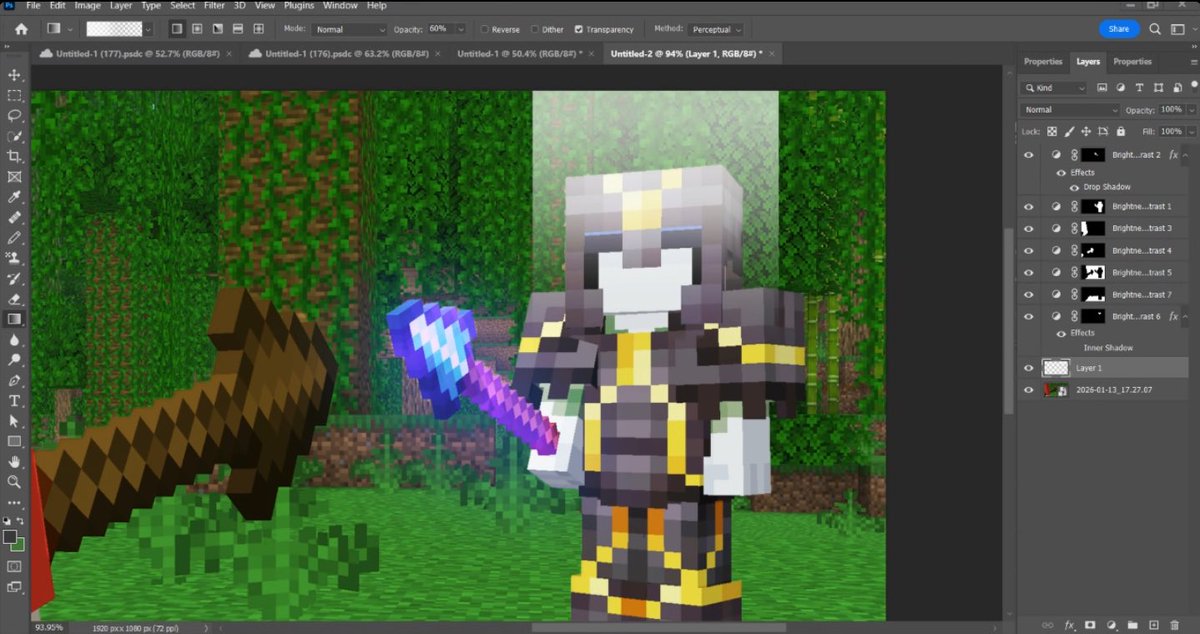Lock transparent pixels in Layers panel
Image resolution: width=1200 pixels, height=634 pixels.
1052,131
